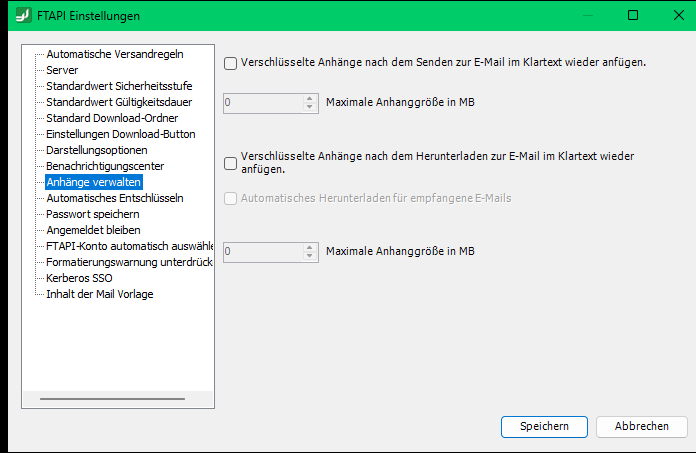Toggle Automatisches Herunterladen für empfangene E-Mails
This screenshot has width=696, height=453.
pos(230,198)
